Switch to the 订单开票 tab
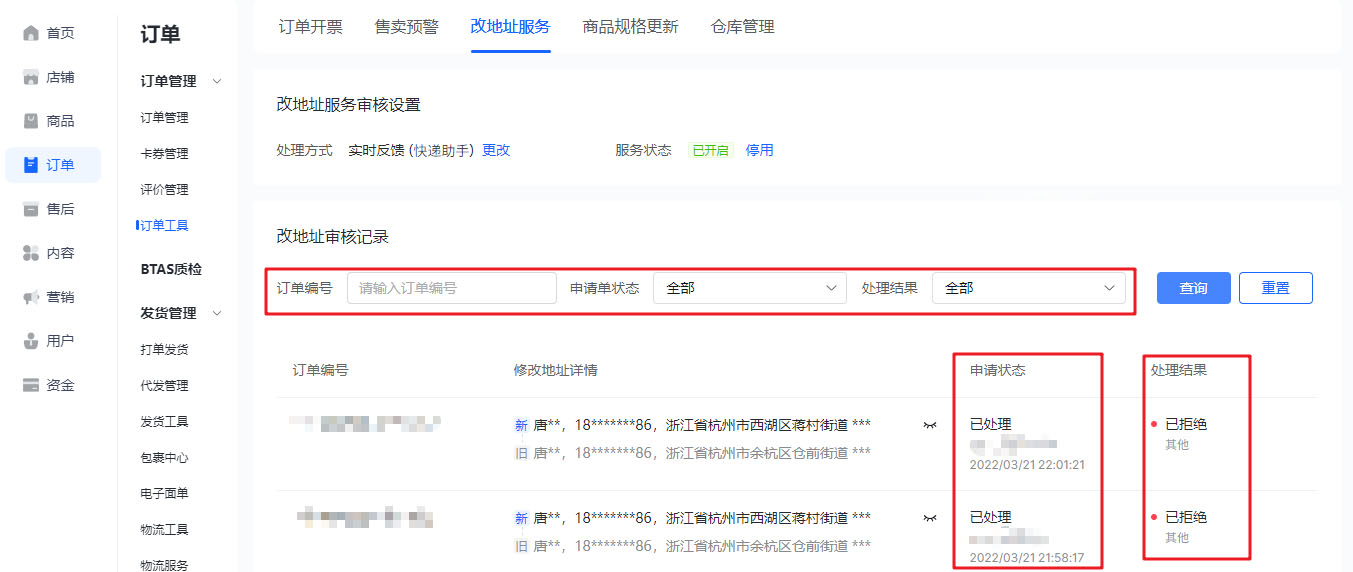This screenshot has height=572, width=1353. 310,27
